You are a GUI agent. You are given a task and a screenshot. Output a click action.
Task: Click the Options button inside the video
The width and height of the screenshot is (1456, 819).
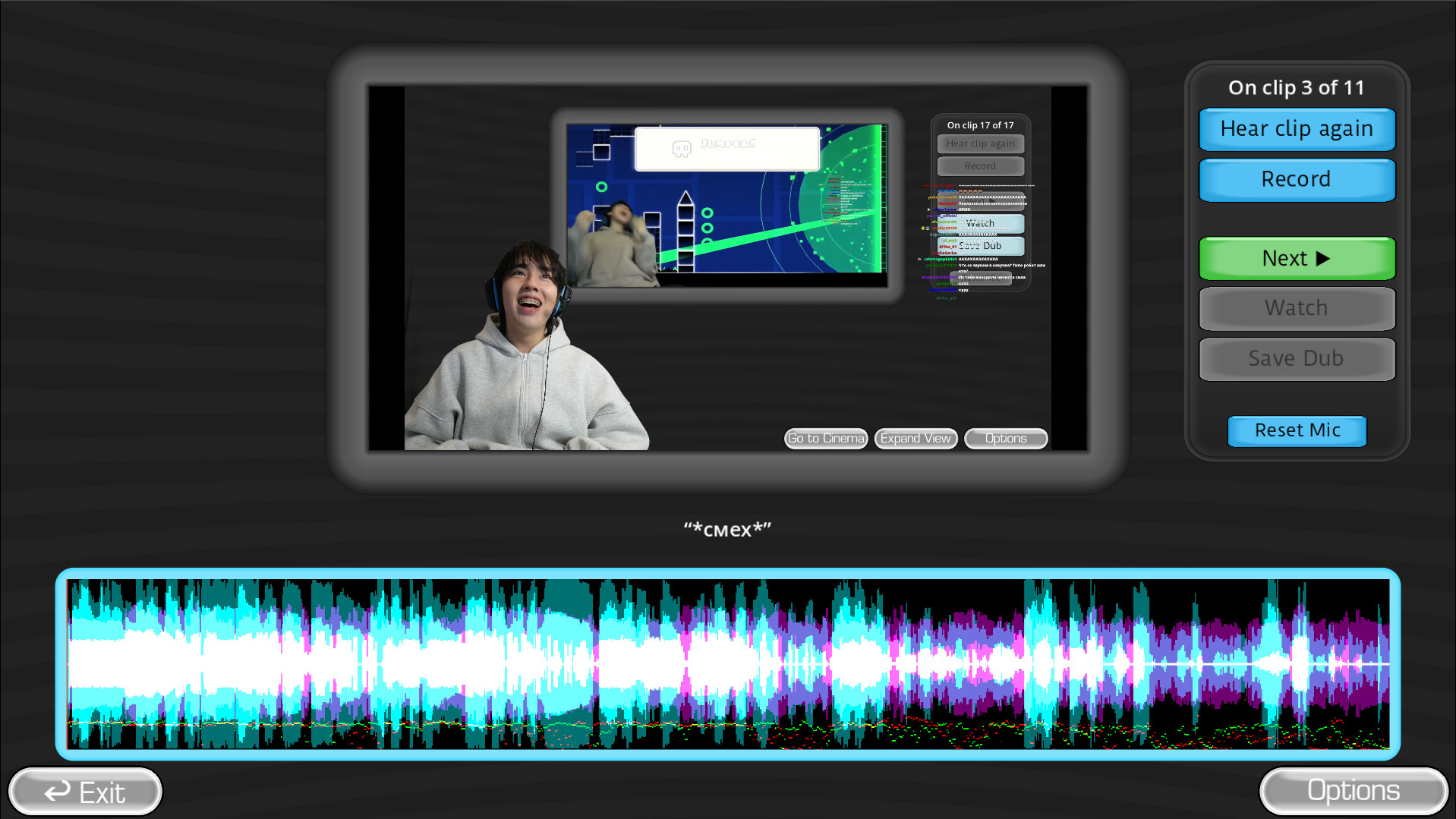(1006, 439)
